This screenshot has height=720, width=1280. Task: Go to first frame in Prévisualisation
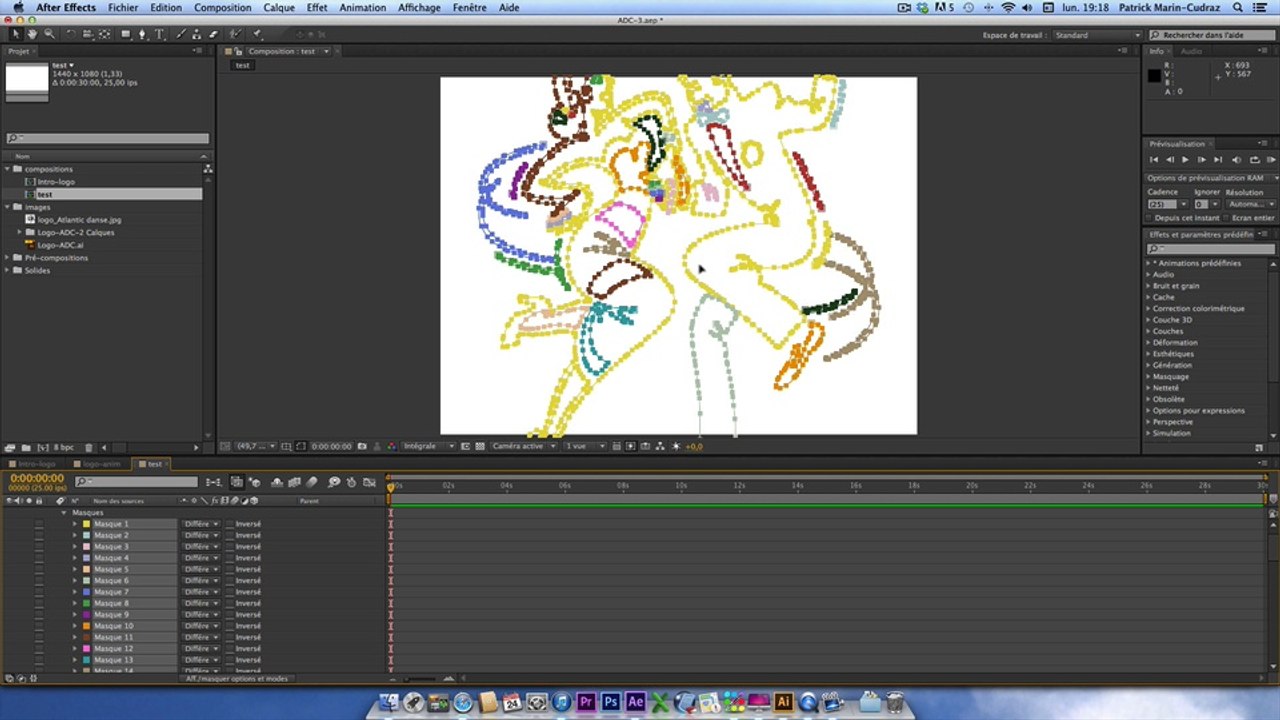coord(1153,160)
